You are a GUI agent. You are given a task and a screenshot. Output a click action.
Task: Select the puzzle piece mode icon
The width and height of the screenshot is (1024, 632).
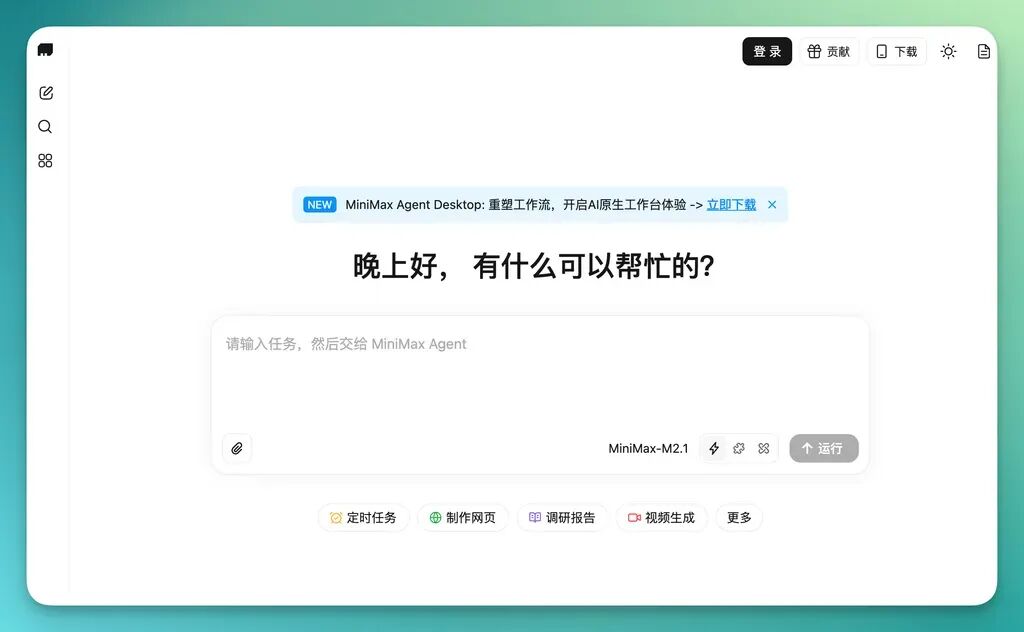(x=739, y=449)
